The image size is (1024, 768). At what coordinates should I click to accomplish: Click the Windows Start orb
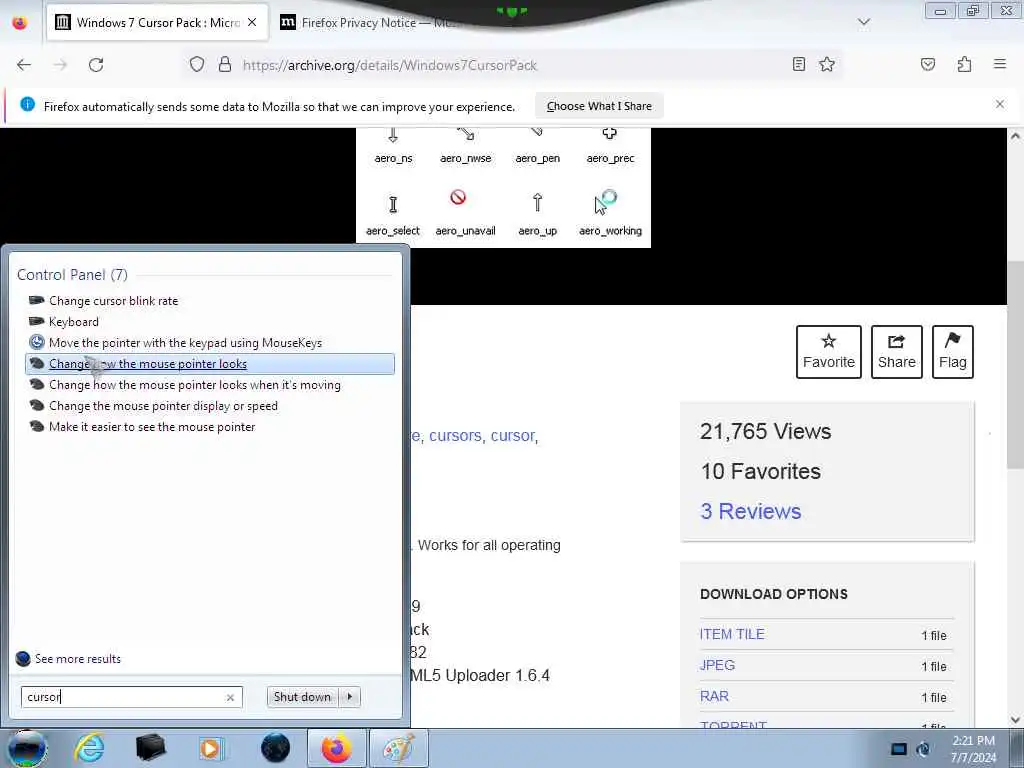(x=27, y=748)
